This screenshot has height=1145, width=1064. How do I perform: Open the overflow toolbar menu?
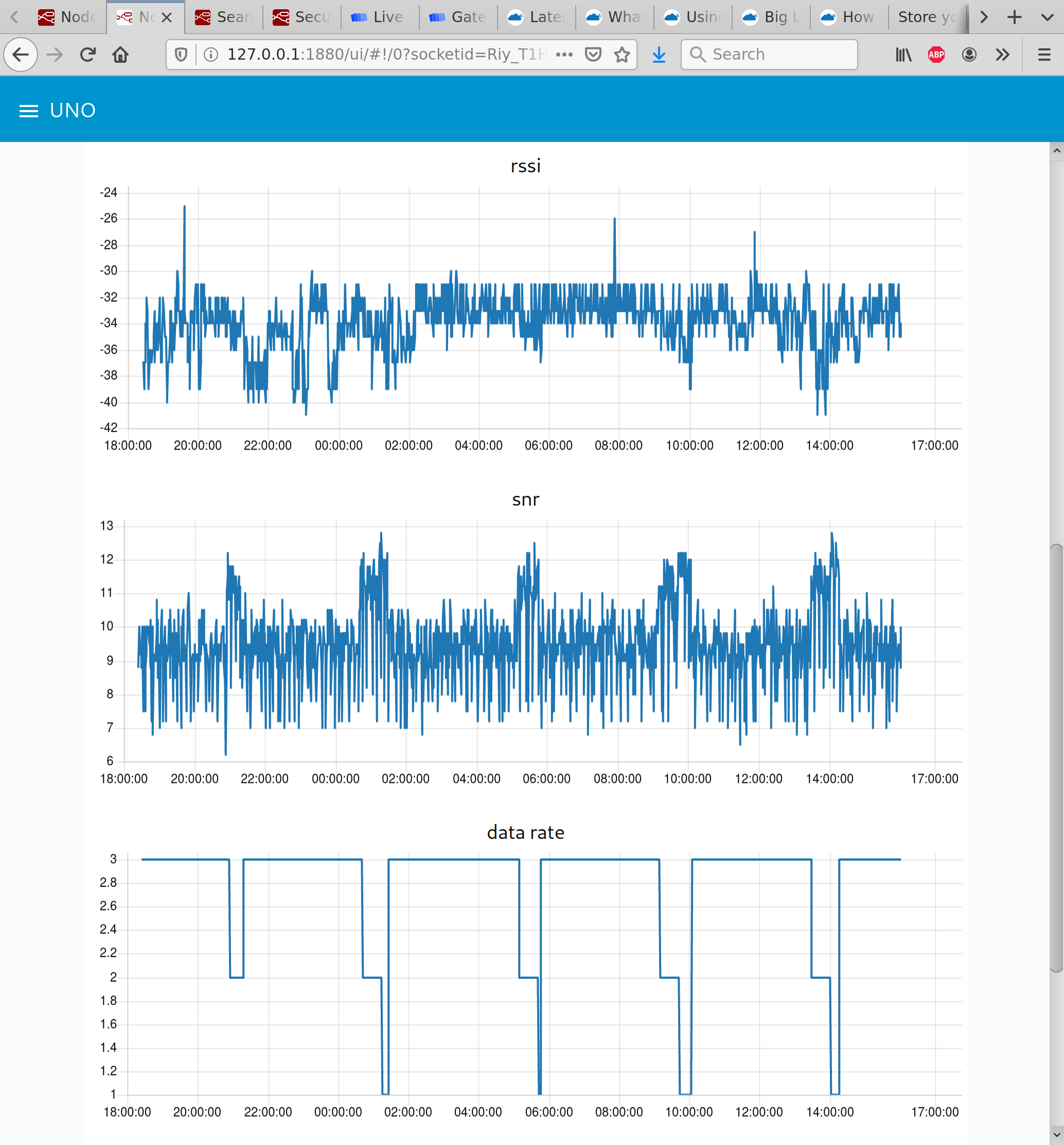[1002, 54]
